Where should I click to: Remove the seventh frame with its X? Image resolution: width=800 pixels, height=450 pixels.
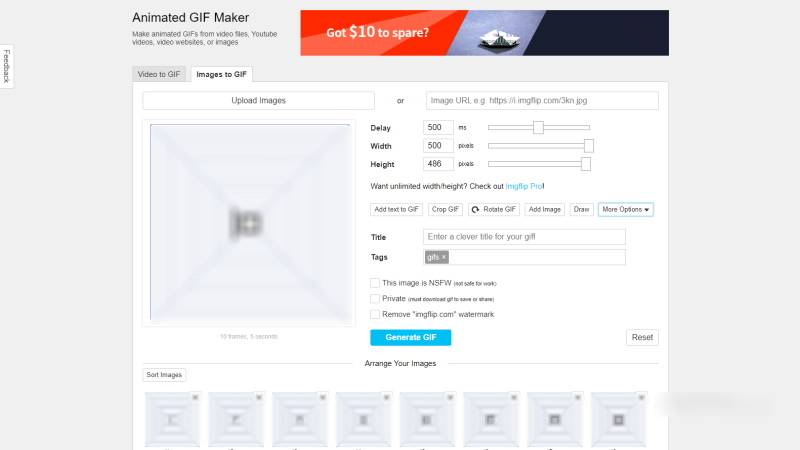point(578,397)
